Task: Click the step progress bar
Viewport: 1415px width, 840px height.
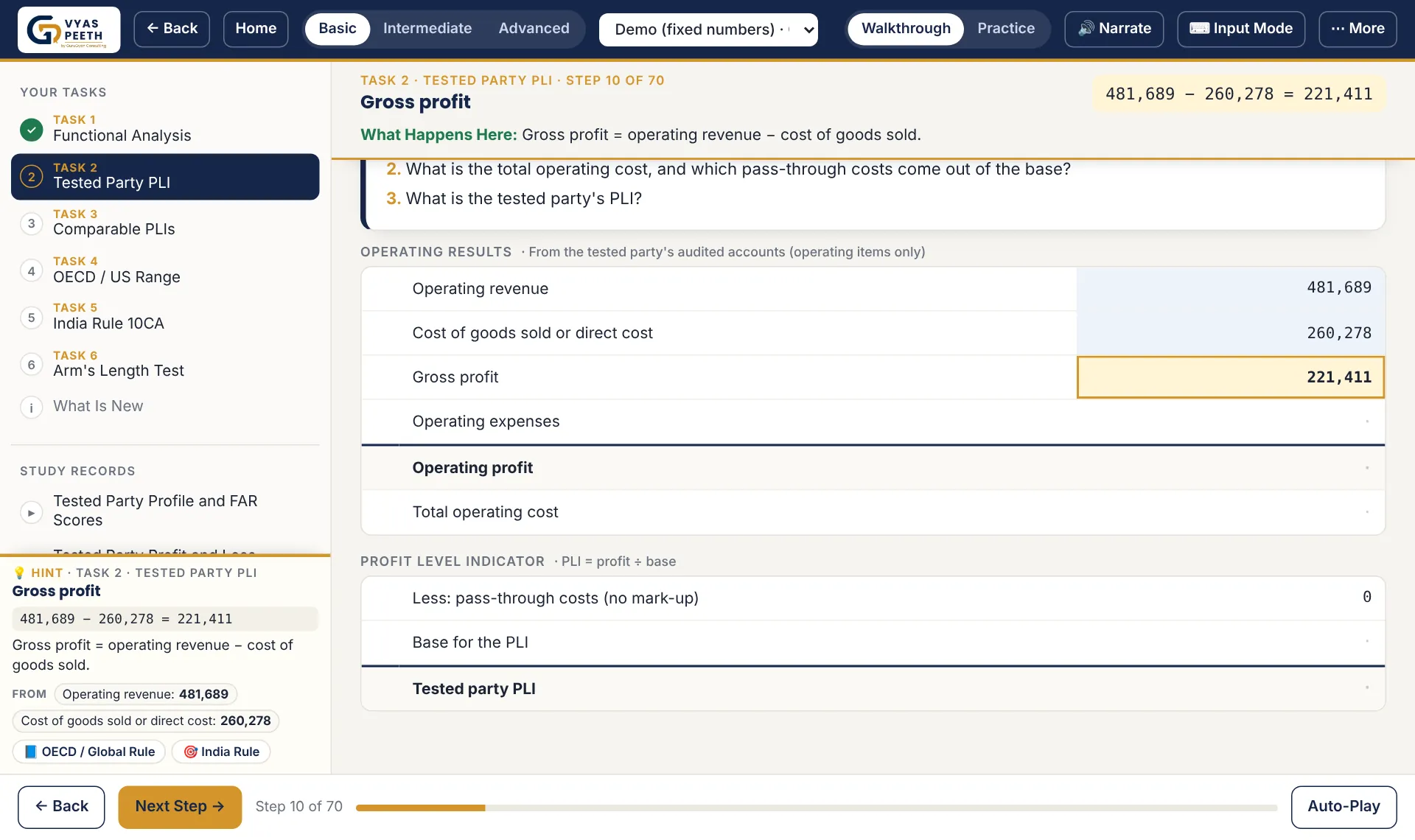Action: pyautogui.click(x=817, y=808)
